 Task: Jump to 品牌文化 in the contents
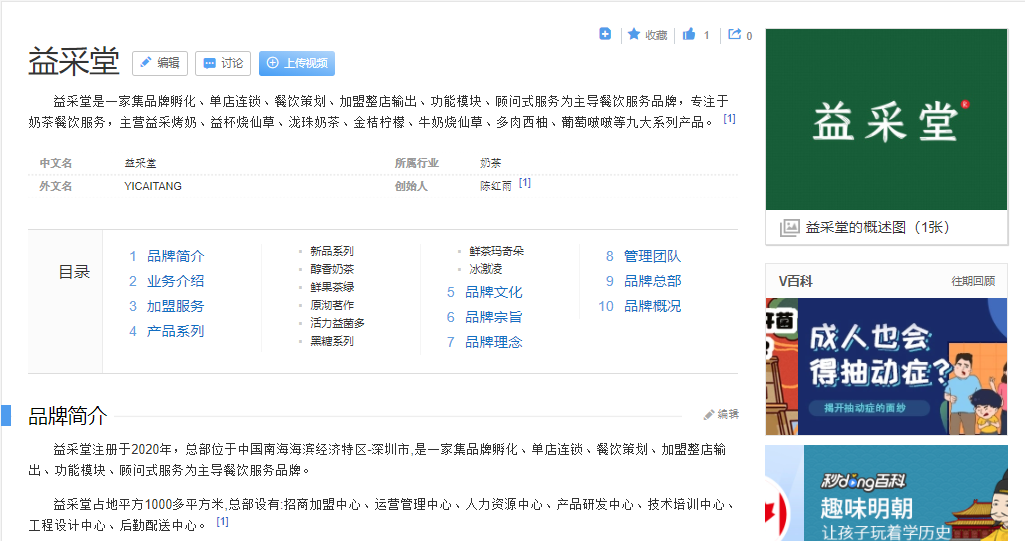(494, 292)
